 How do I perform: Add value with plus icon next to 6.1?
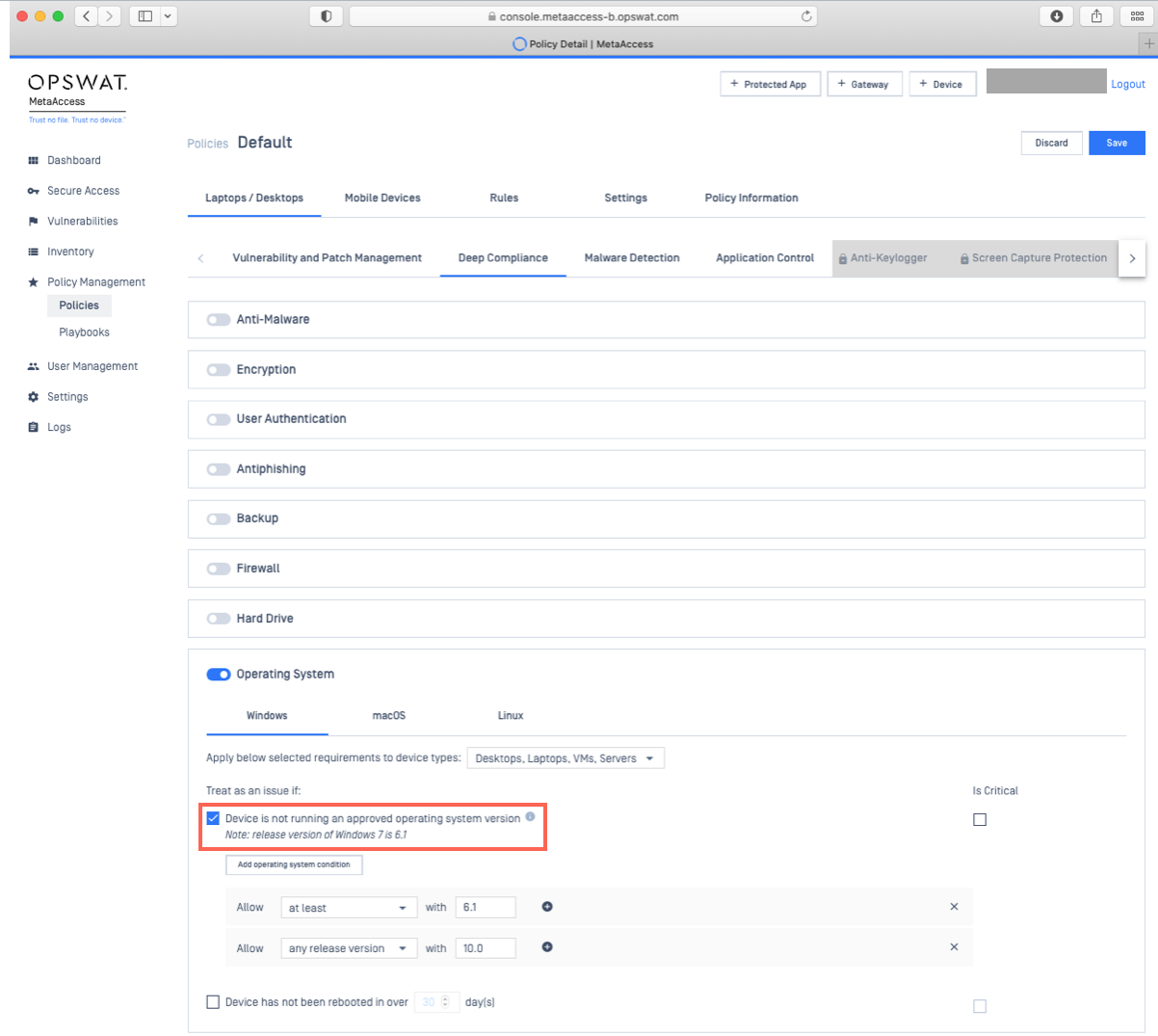(547, 907)
